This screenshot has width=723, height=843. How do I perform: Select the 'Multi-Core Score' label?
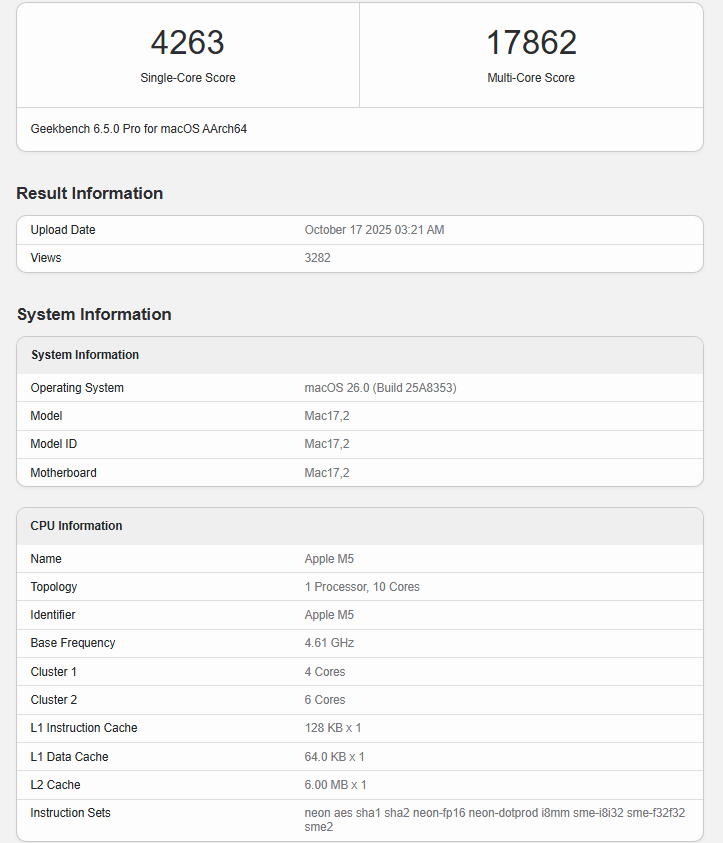(x=531, y=78)
